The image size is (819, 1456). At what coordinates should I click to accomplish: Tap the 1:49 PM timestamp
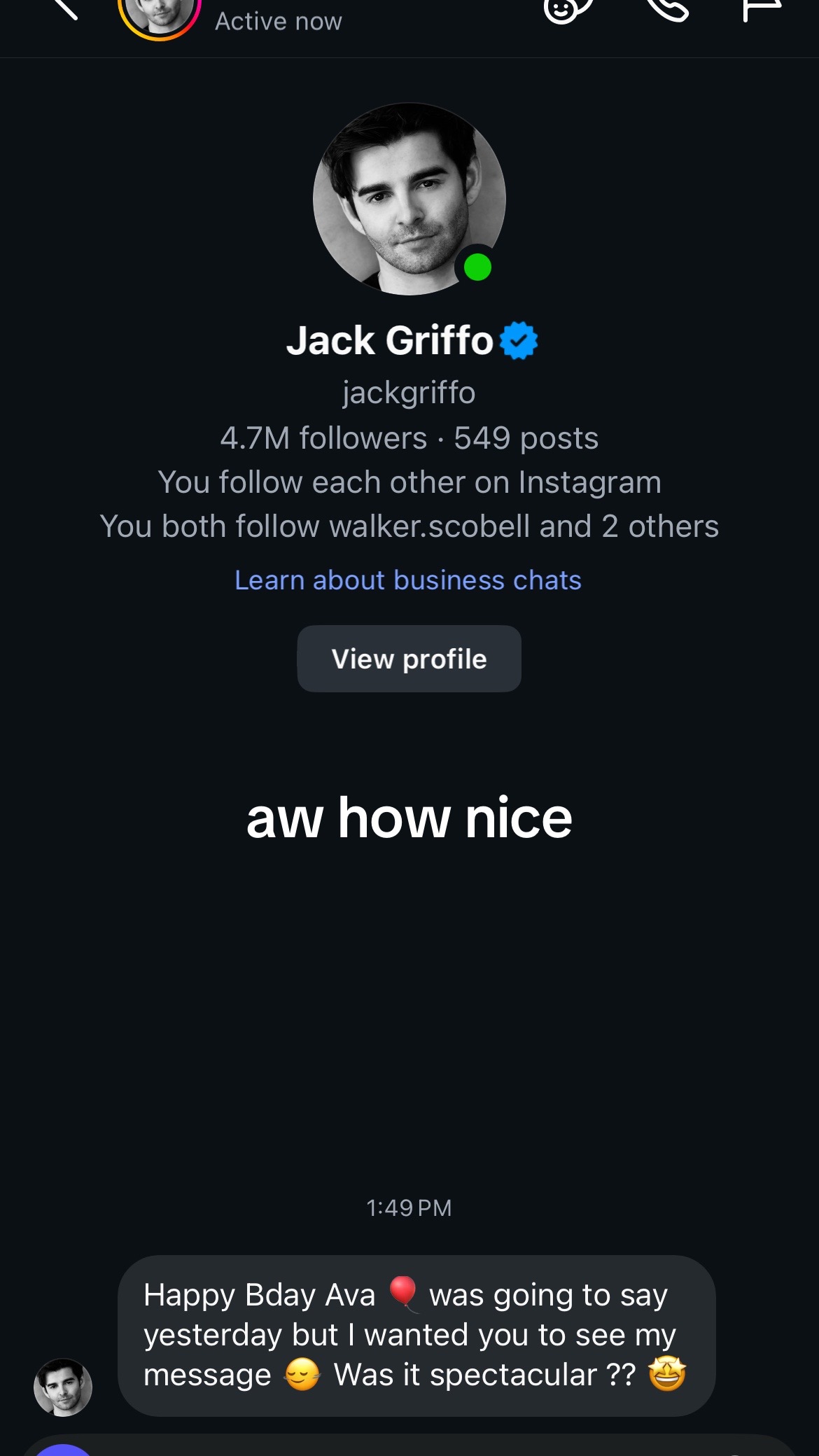(x=409, y=1207)
